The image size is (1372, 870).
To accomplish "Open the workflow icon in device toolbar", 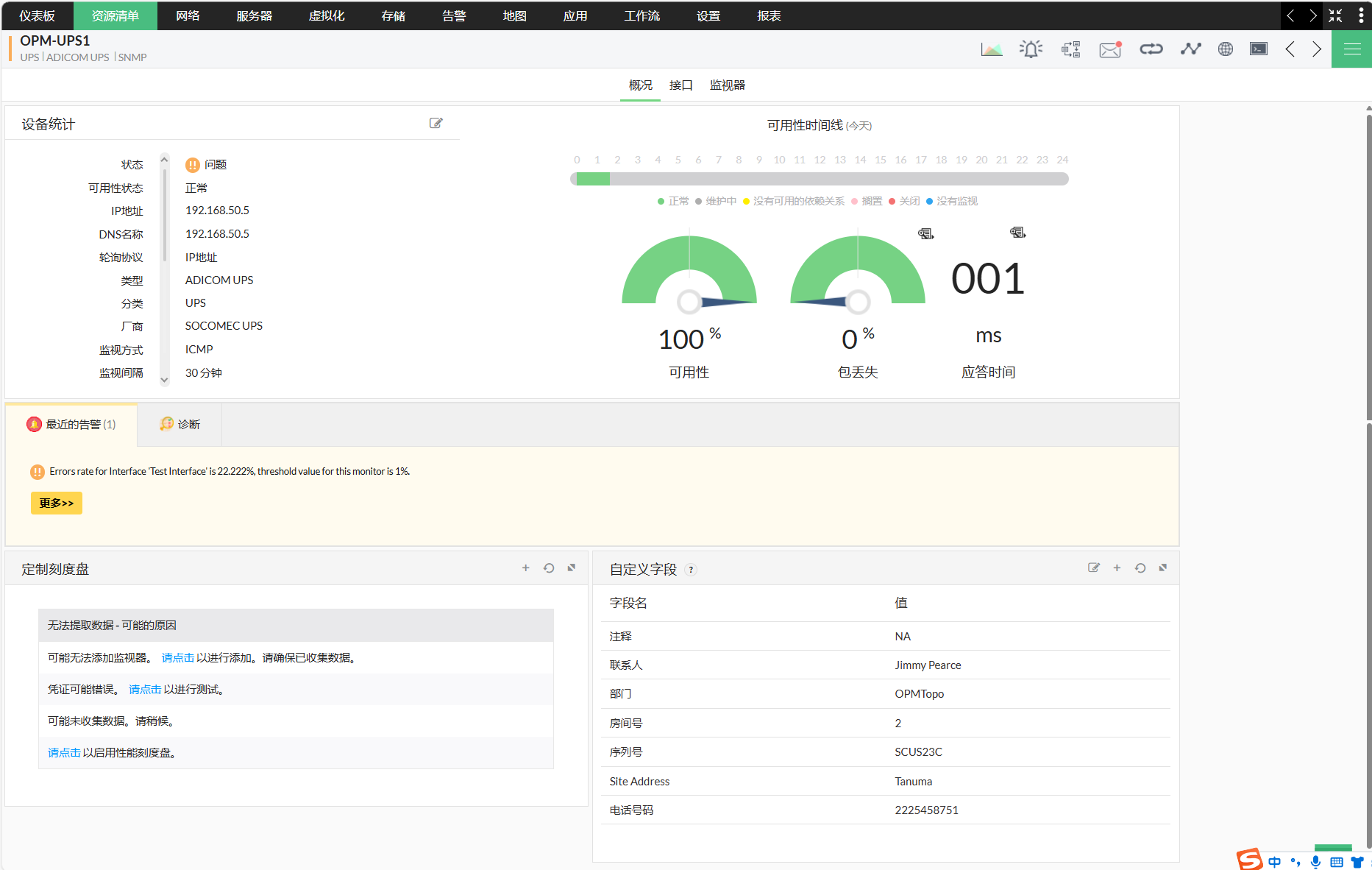I will (1070, 49).
